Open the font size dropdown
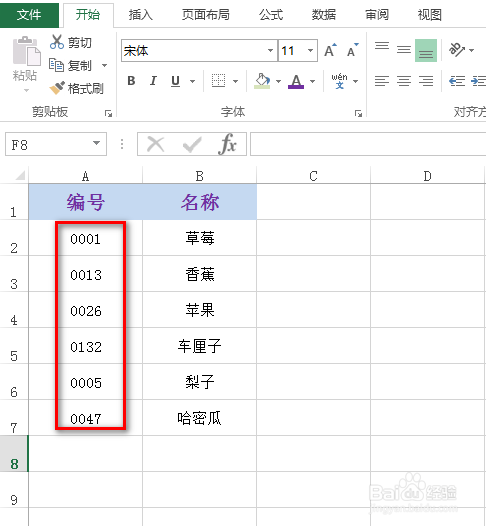Viewport: 486px width, 526px height. 310,50
